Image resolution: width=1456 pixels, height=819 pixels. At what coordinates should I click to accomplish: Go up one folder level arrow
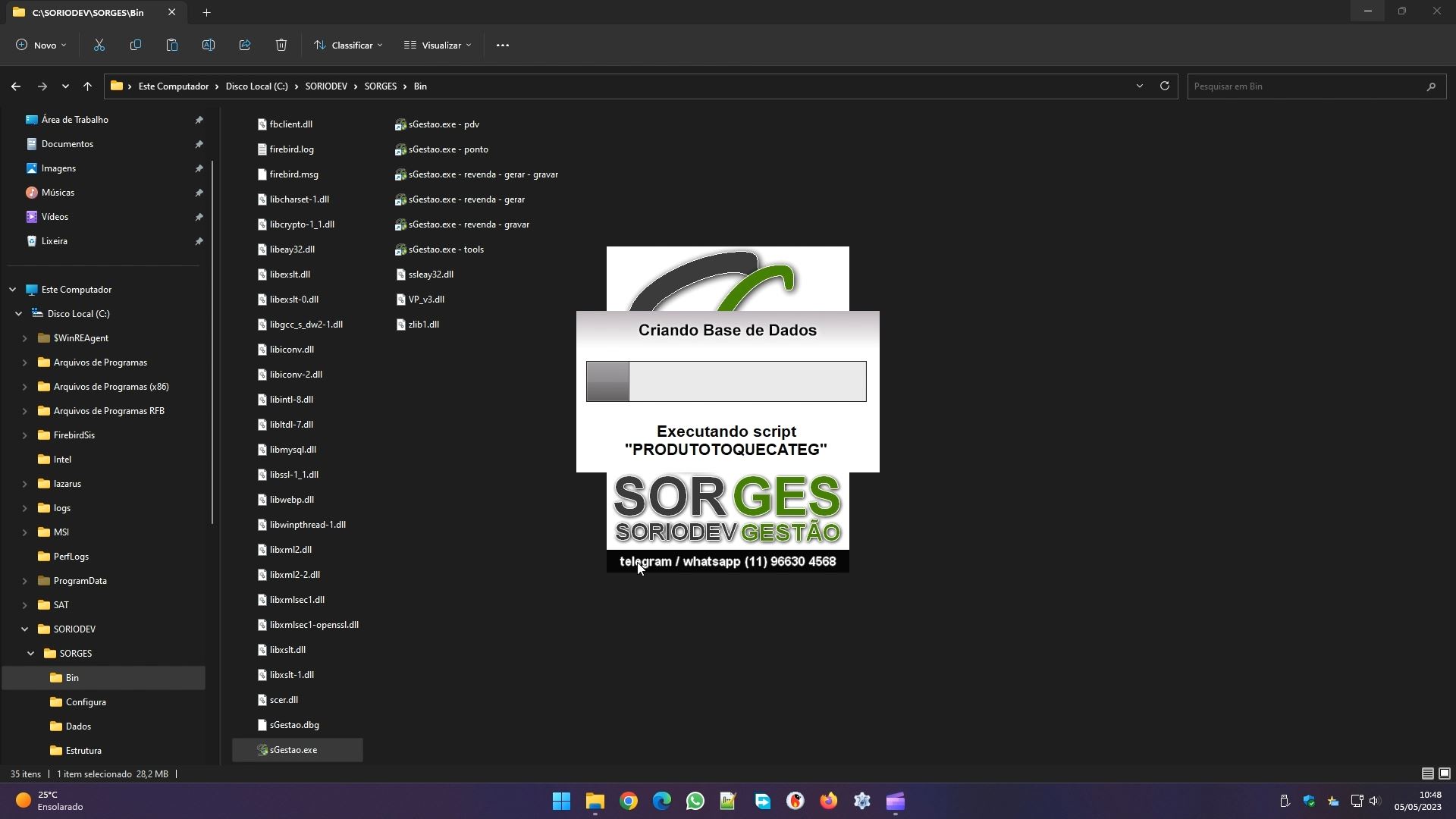coord(88,86)
